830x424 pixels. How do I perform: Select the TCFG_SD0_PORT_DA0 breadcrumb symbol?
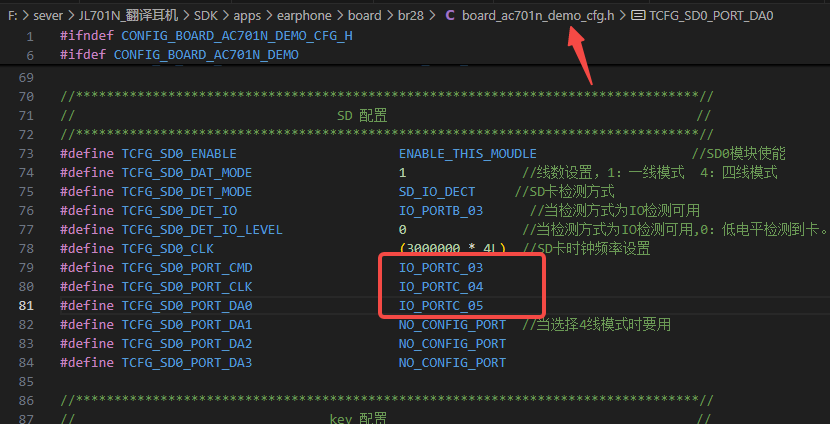(x=711, y=16)
